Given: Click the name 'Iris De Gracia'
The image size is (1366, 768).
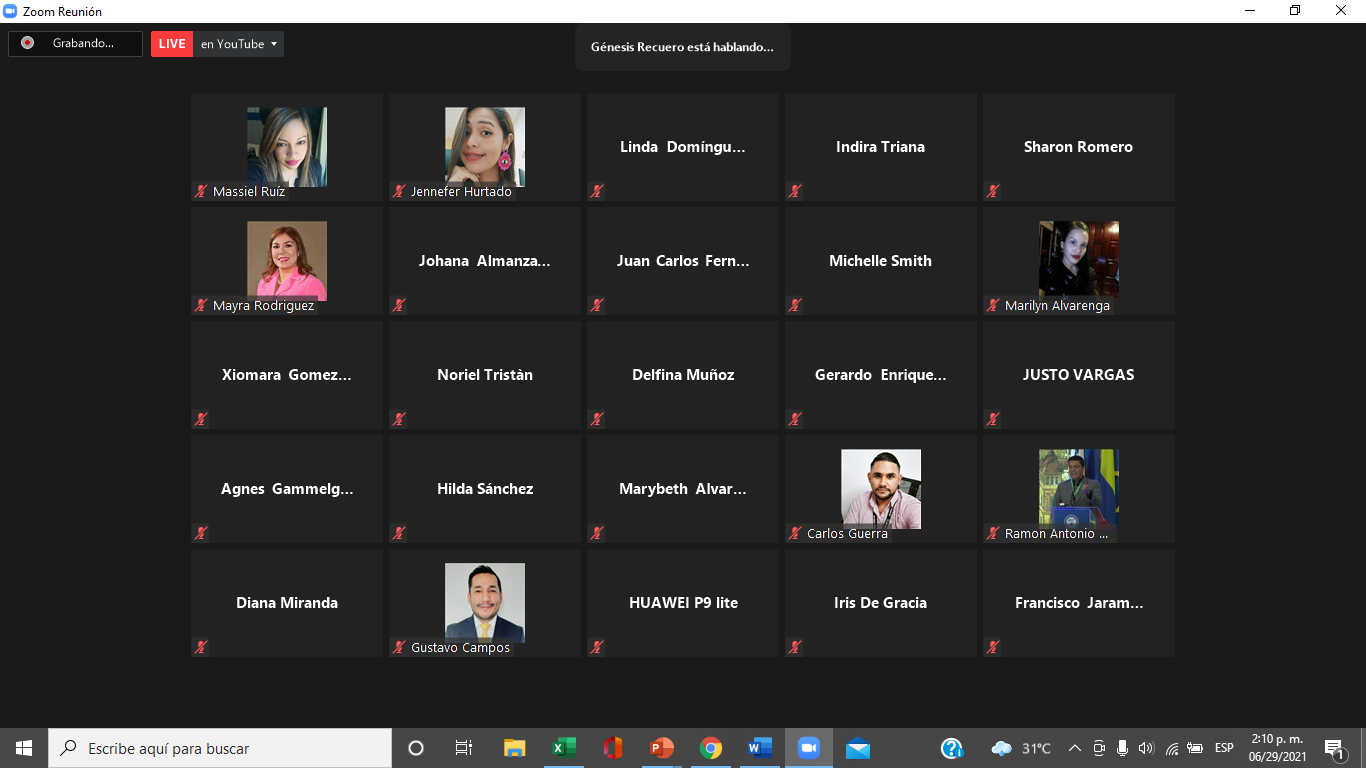Looking at the screenshot, I should pos(881,603).
